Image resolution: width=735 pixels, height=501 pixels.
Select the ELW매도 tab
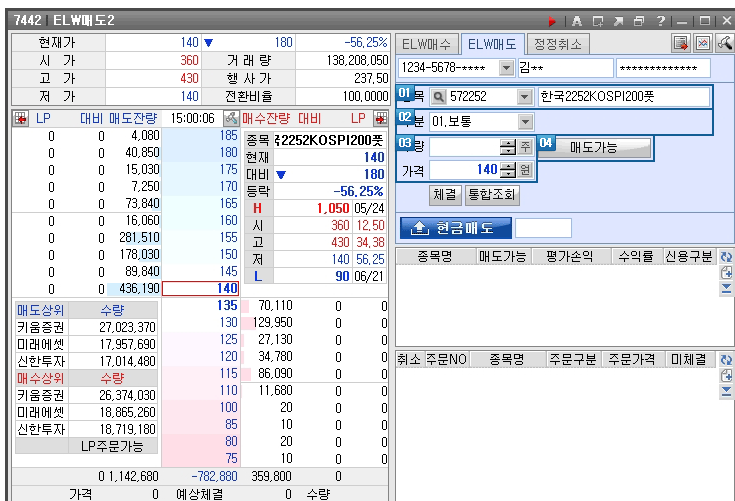tap(492, 45)
